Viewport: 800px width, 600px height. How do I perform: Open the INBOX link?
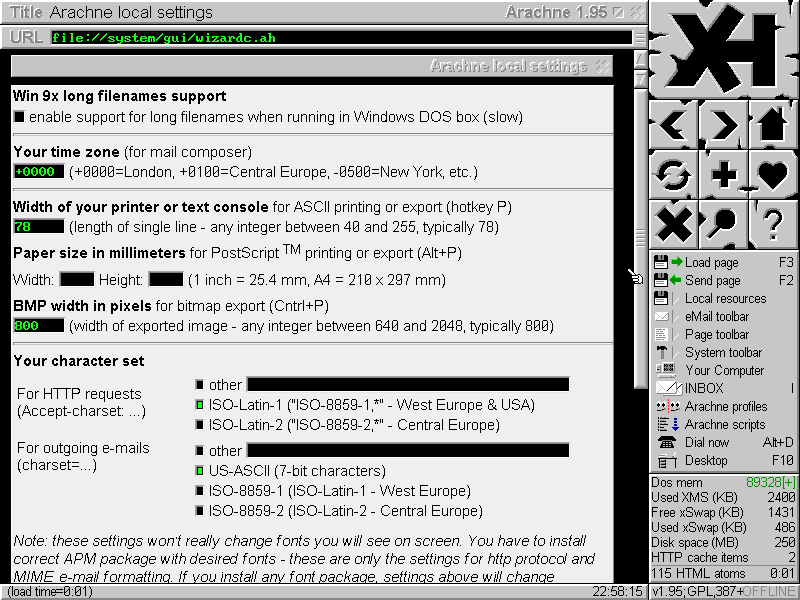click(x=704, y=388)
